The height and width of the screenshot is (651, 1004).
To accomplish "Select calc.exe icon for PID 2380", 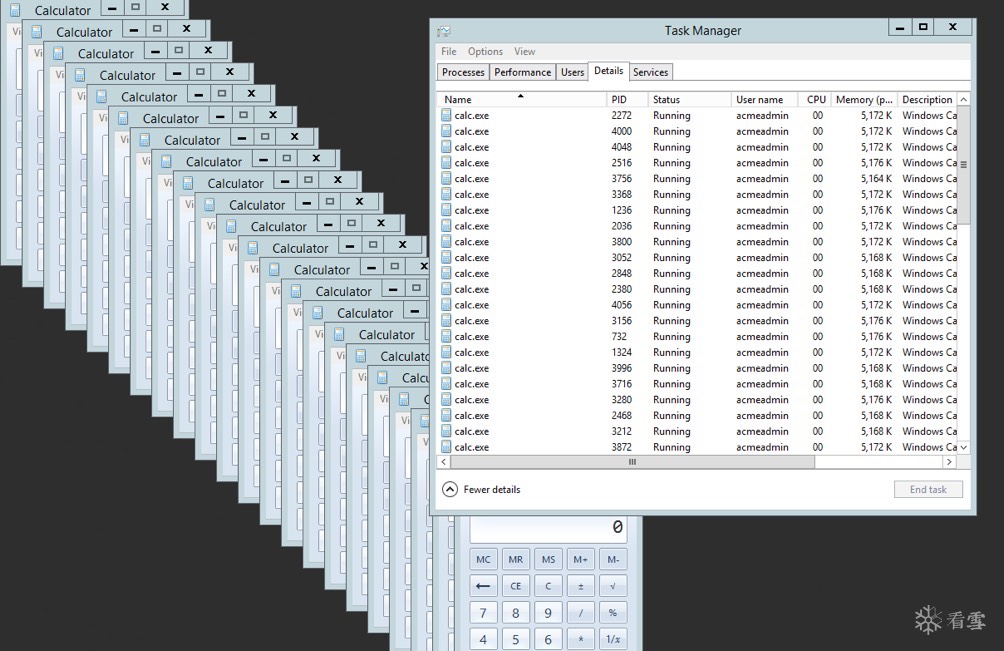I will point(446,289).
